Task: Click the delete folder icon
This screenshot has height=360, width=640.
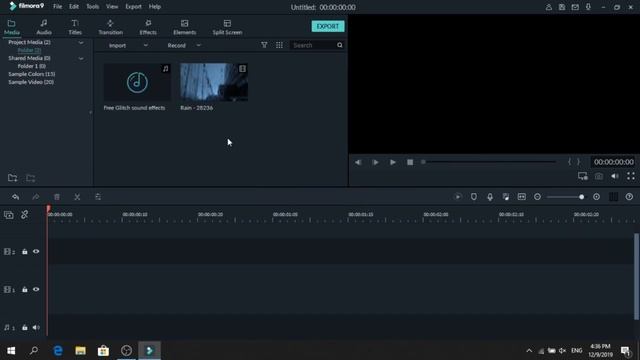Action: 31,178
